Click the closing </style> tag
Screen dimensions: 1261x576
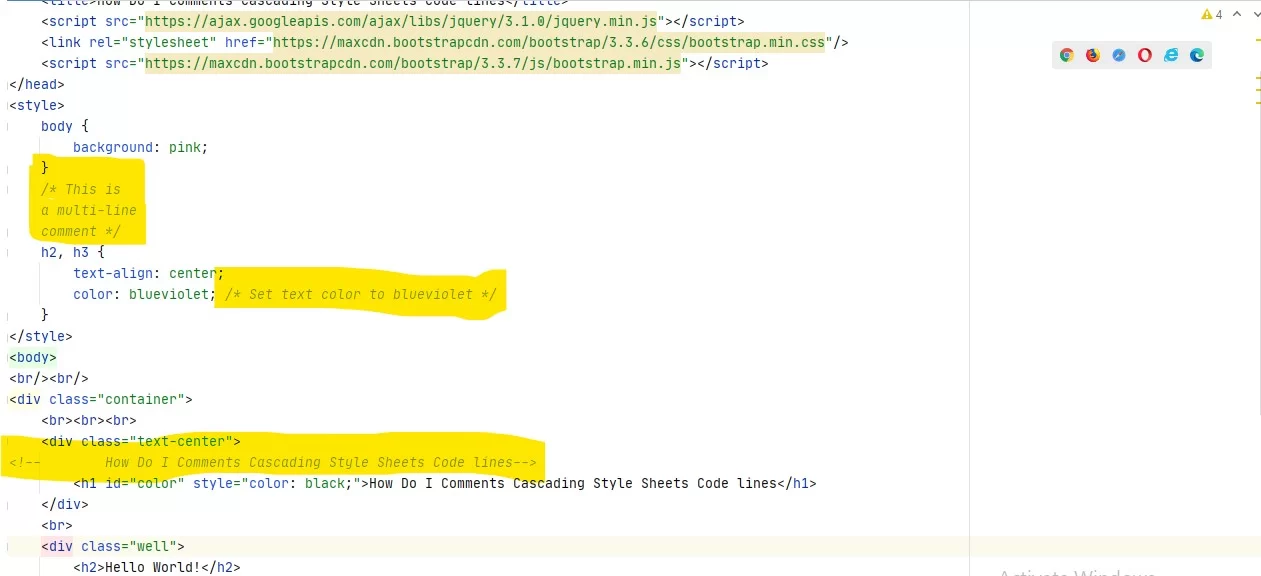pos(41,336)
